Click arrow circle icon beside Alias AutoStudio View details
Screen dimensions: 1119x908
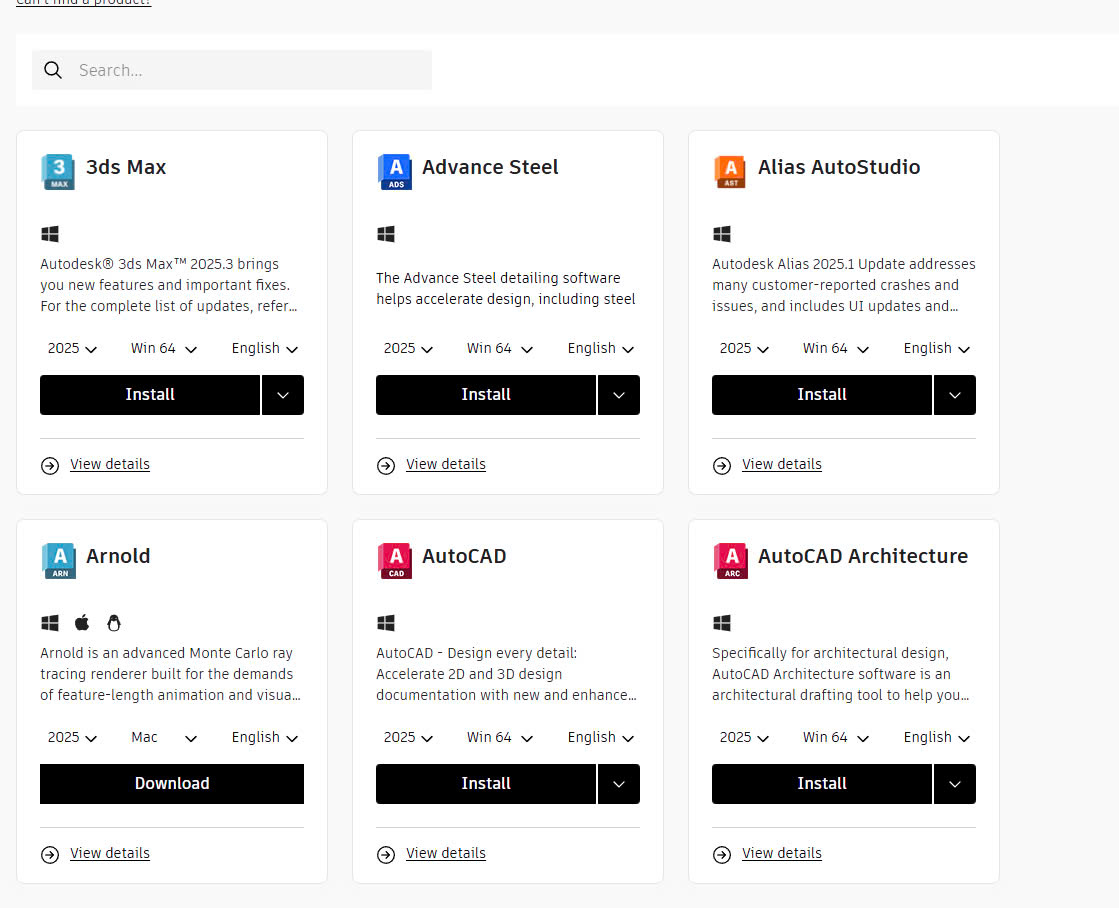[x=722, y=465]
